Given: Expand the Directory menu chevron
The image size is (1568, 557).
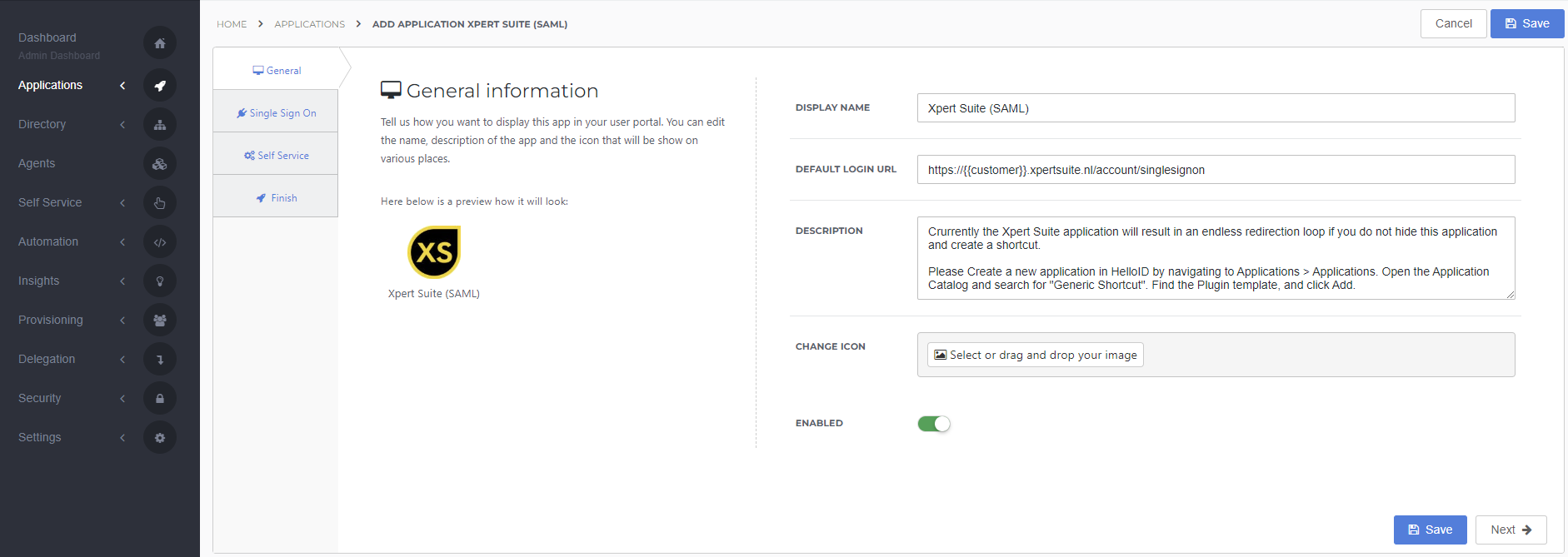Looking at the screenshot, I should pyautogui.click(x=122, y=124).
